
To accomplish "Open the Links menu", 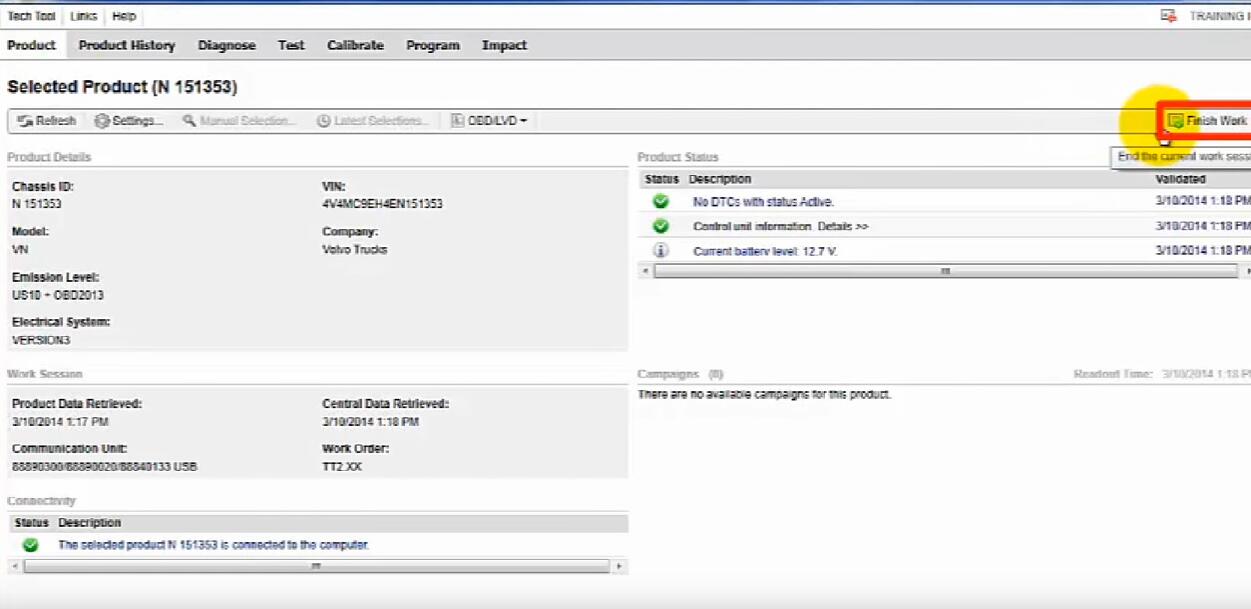I will (x=86, y=16).
